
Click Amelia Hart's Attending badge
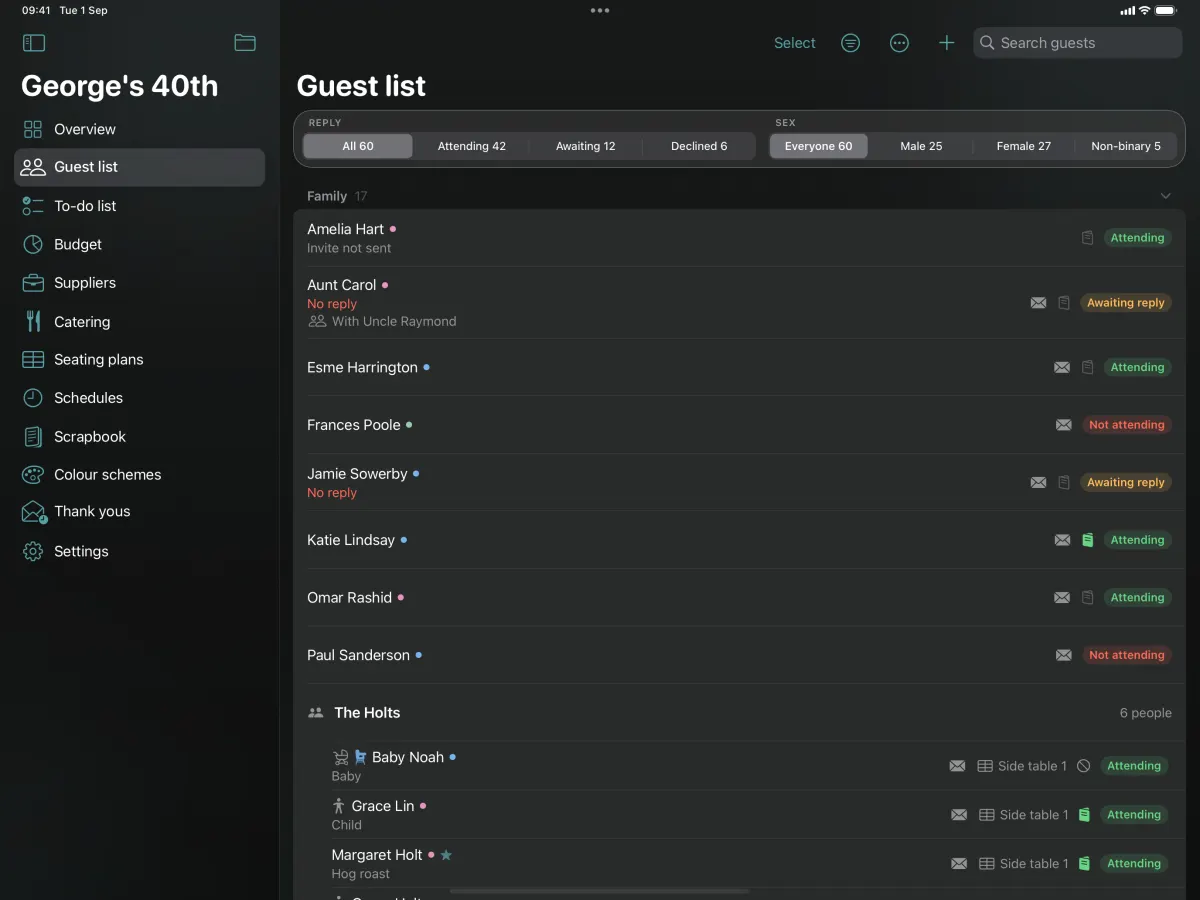click(1137, 238)
